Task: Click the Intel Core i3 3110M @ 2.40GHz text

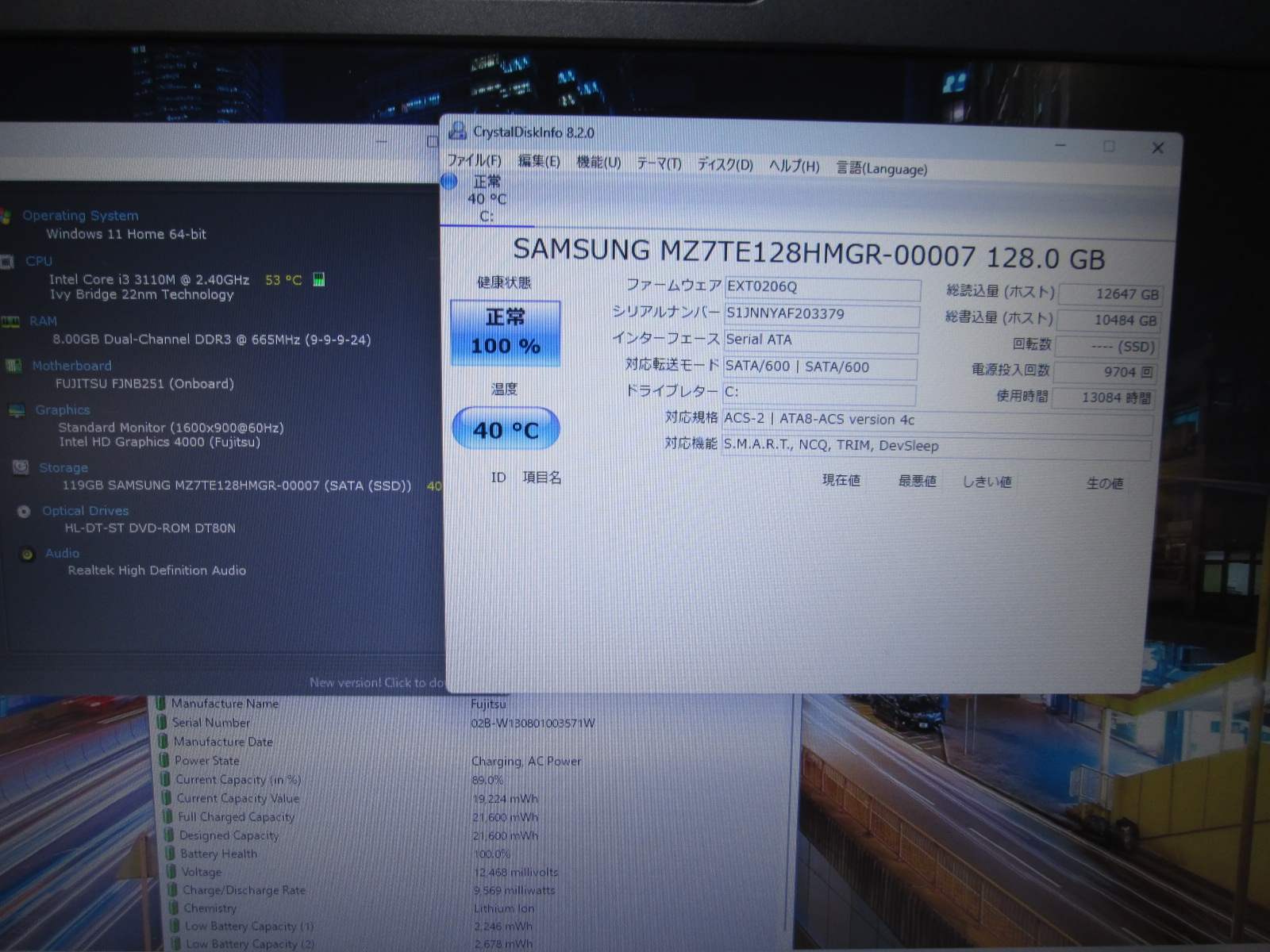Action: point(149,279)
